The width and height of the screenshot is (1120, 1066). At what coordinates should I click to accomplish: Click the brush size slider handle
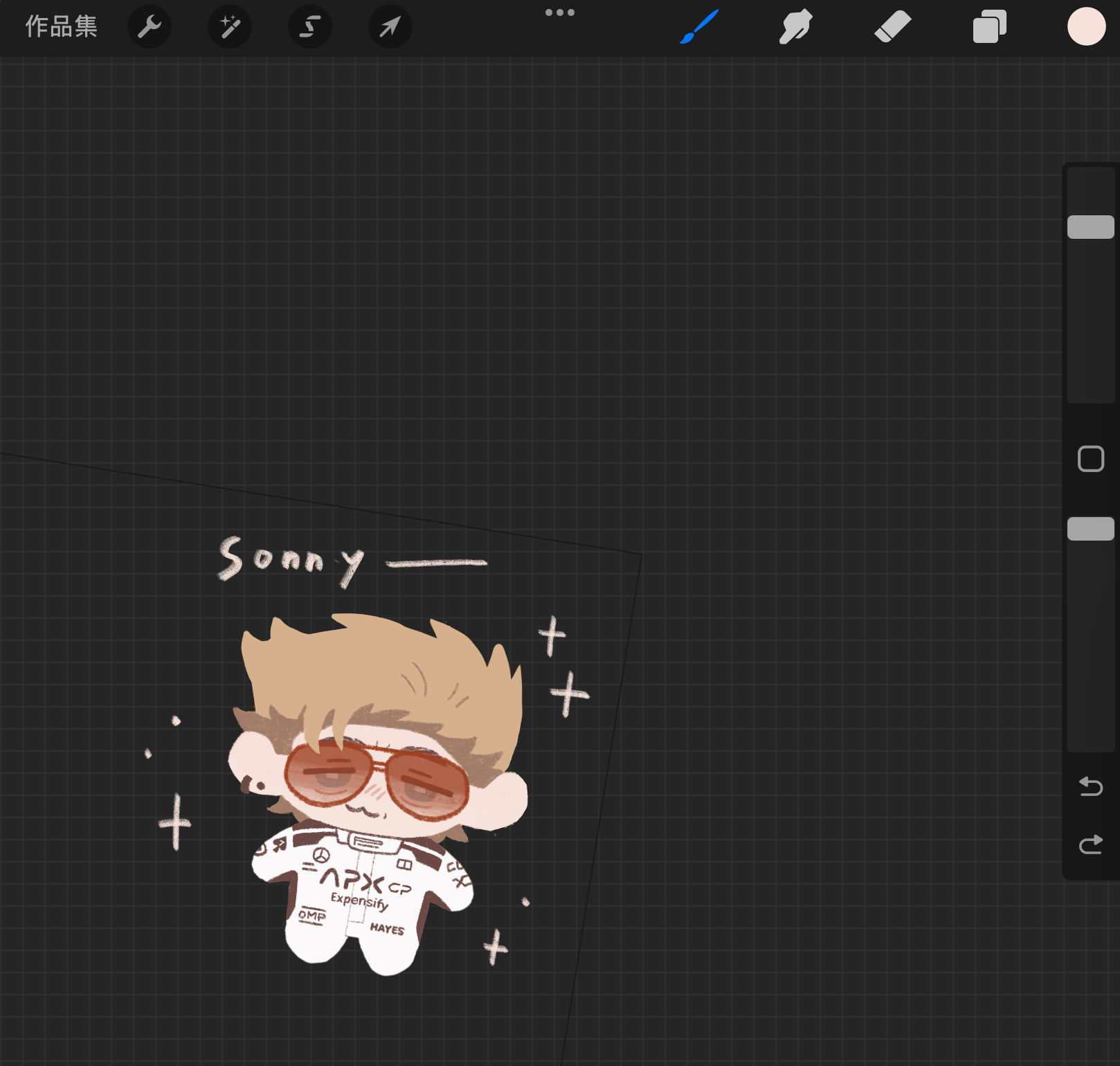pyautogui.click(x=1090, y=227)
